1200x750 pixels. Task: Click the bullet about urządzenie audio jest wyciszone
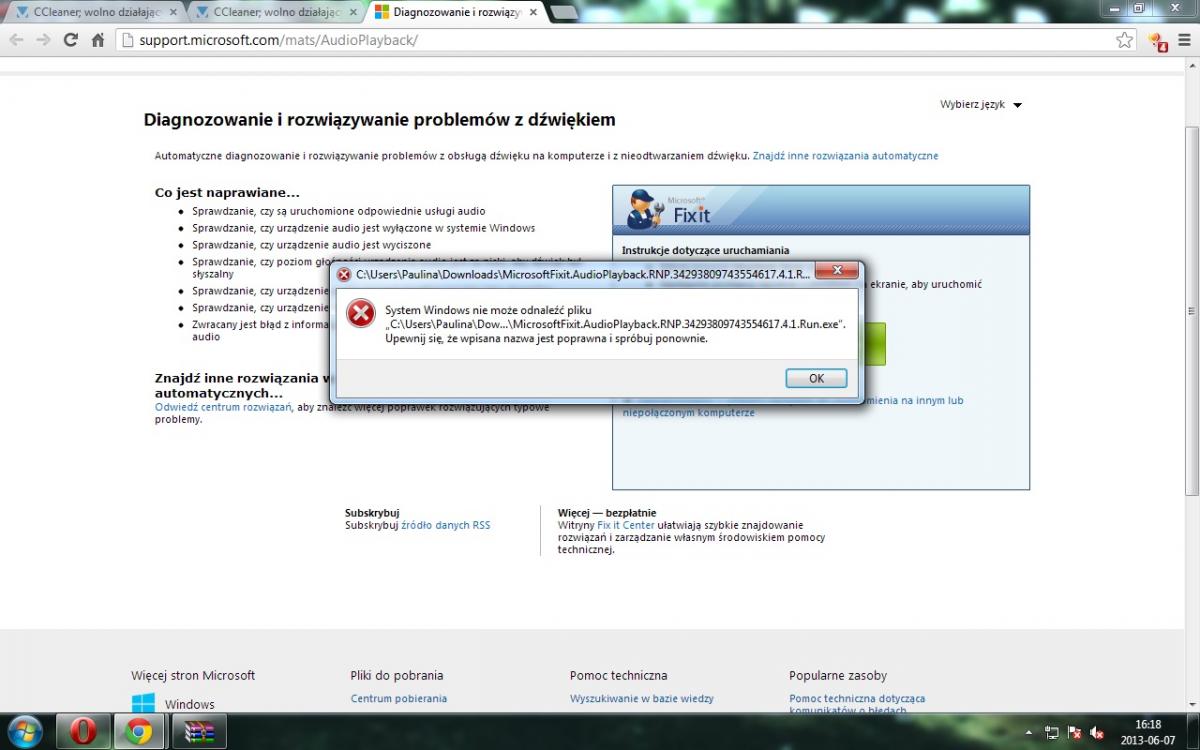tap(312, 245)
